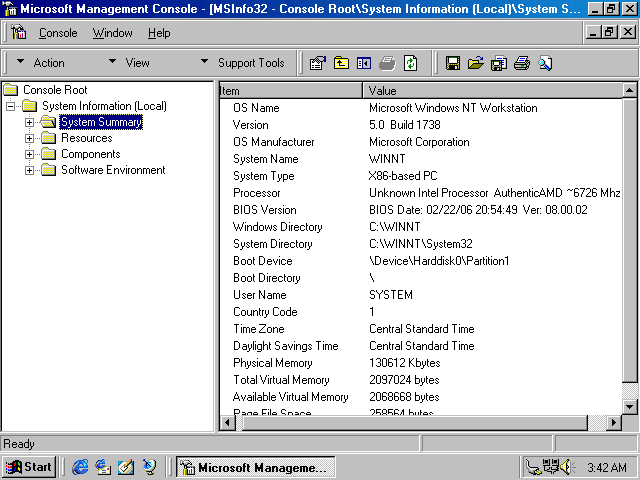Click the Properties toolbar icon
Image resolution: width=640 pixels, height=480 pixels.
tap(318, 63)
